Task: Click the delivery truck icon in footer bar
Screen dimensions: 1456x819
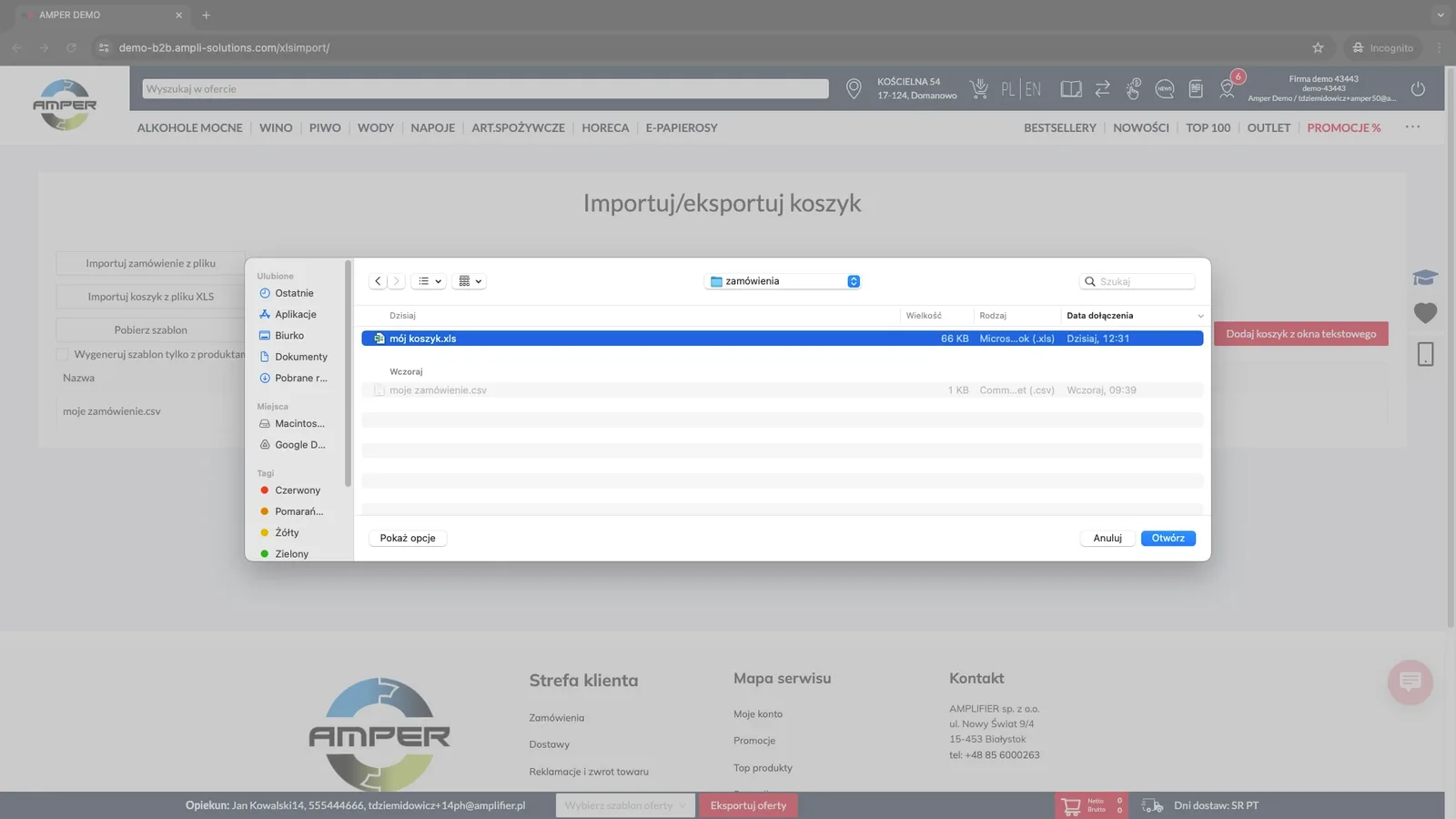Action: [x=1152, y=805]
